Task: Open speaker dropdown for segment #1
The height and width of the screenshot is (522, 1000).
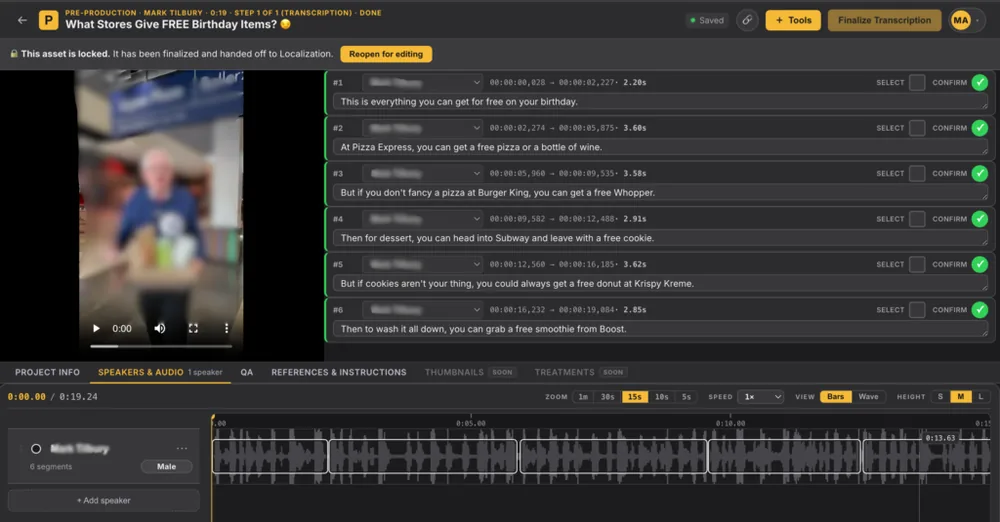Action: click(423, 82)
